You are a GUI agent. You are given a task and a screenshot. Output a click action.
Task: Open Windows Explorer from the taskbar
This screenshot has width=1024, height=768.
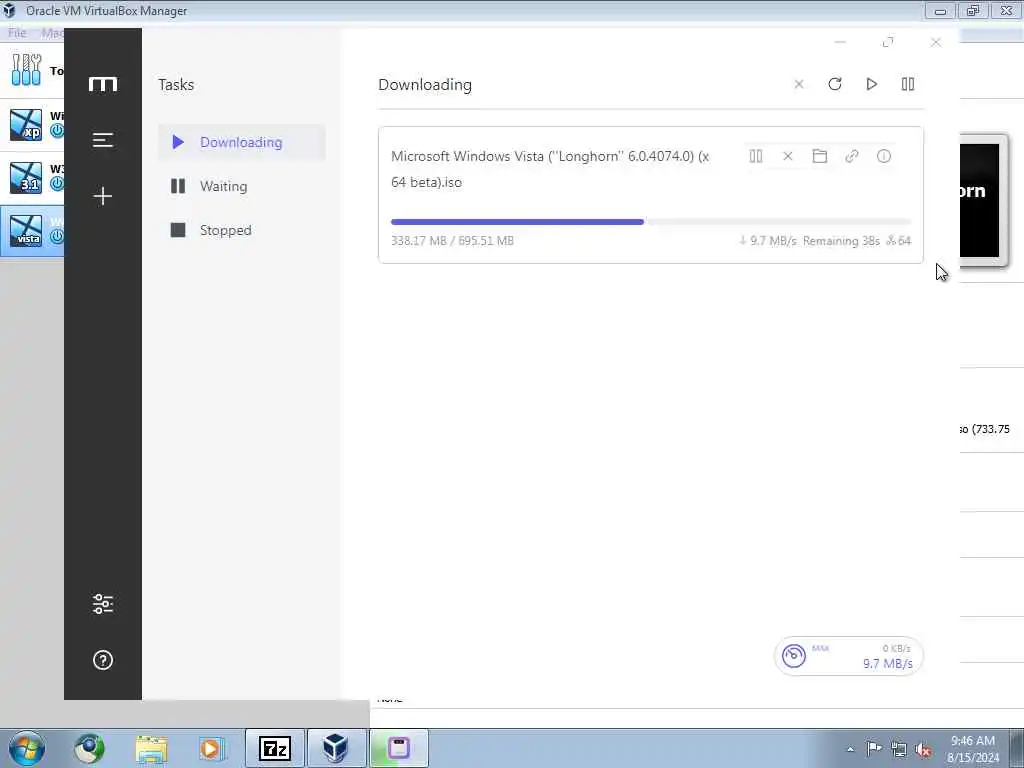[x=152, y=748]
